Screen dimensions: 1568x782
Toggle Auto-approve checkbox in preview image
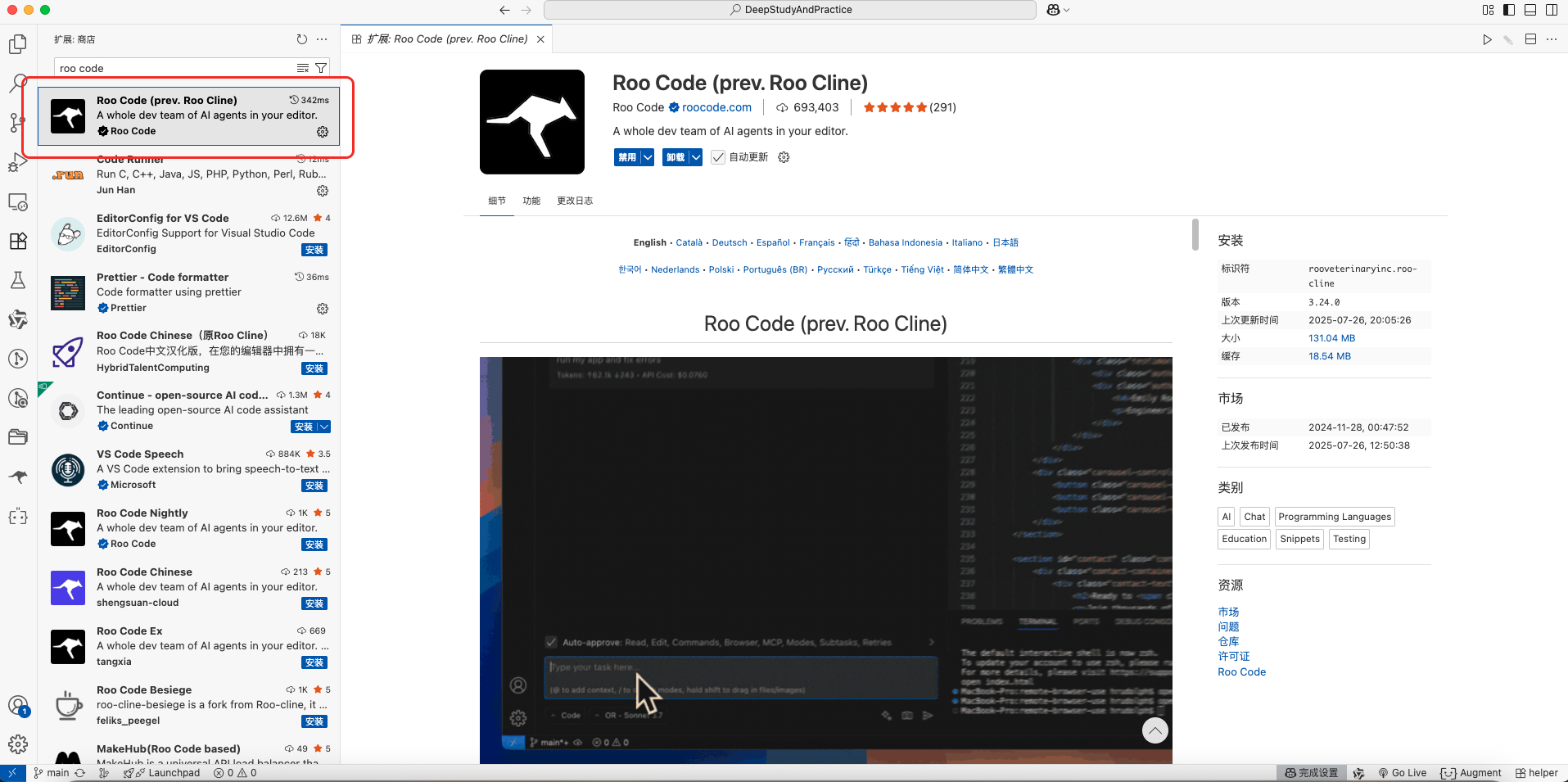(x=552, y=642)
